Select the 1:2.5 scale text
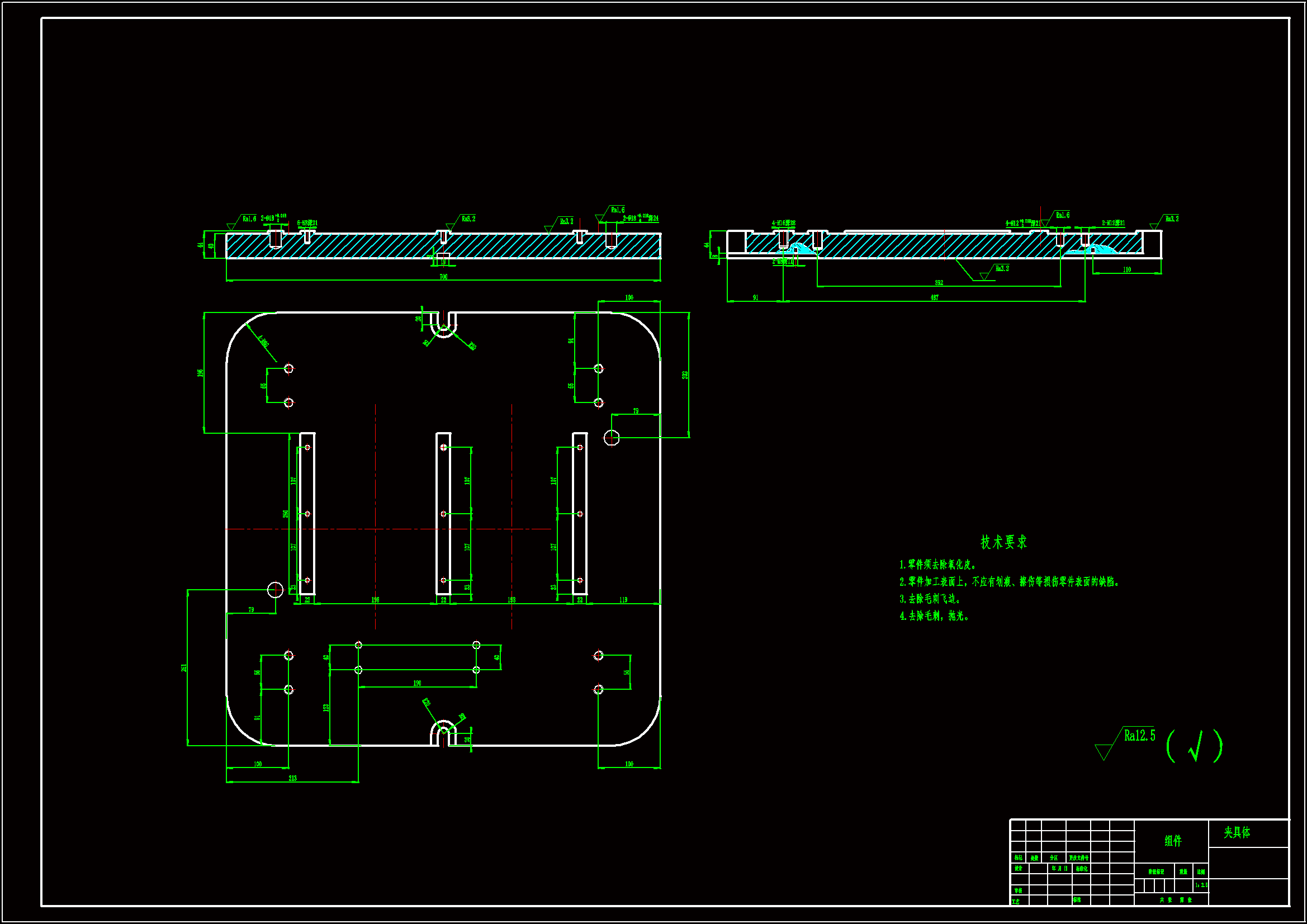 pos(1201,885)
